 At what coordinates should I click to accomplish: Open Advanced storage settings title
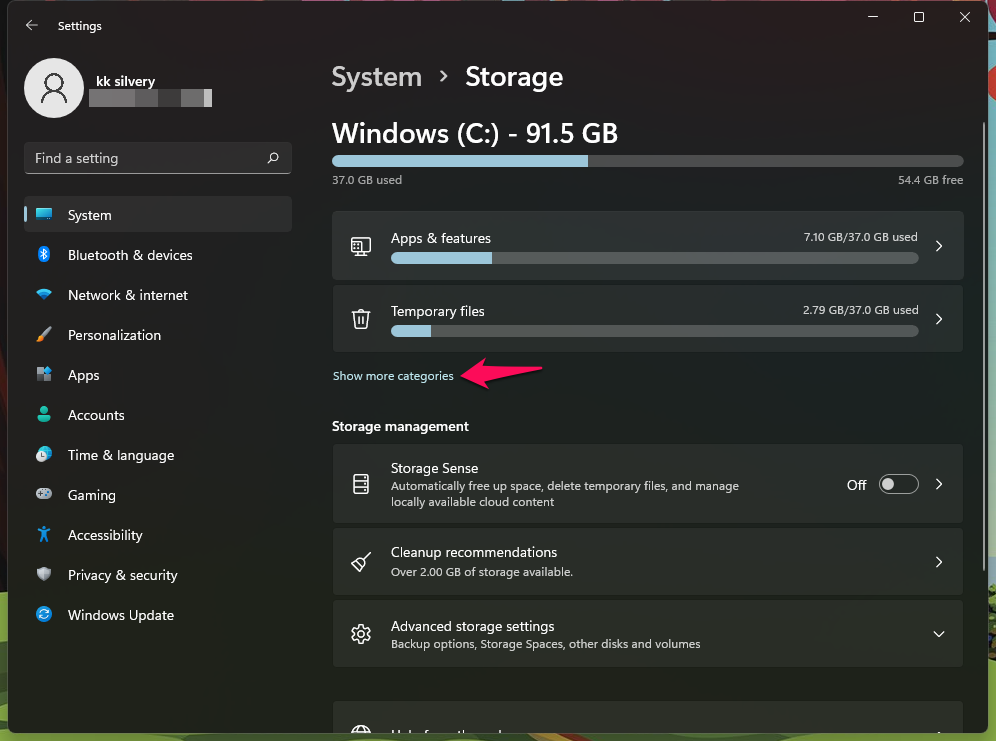coord(472,626)
